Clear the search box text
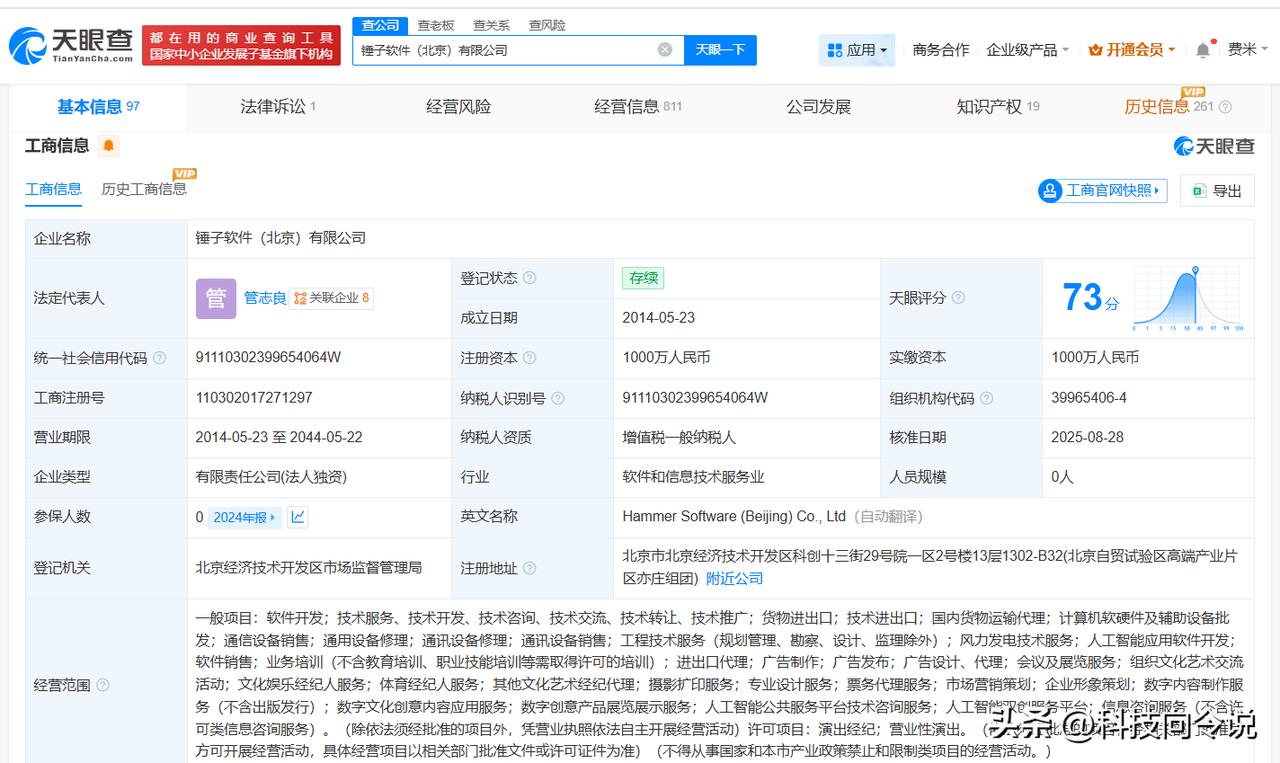The height and width of the screenshot is (763, 1280). [665, 50]
